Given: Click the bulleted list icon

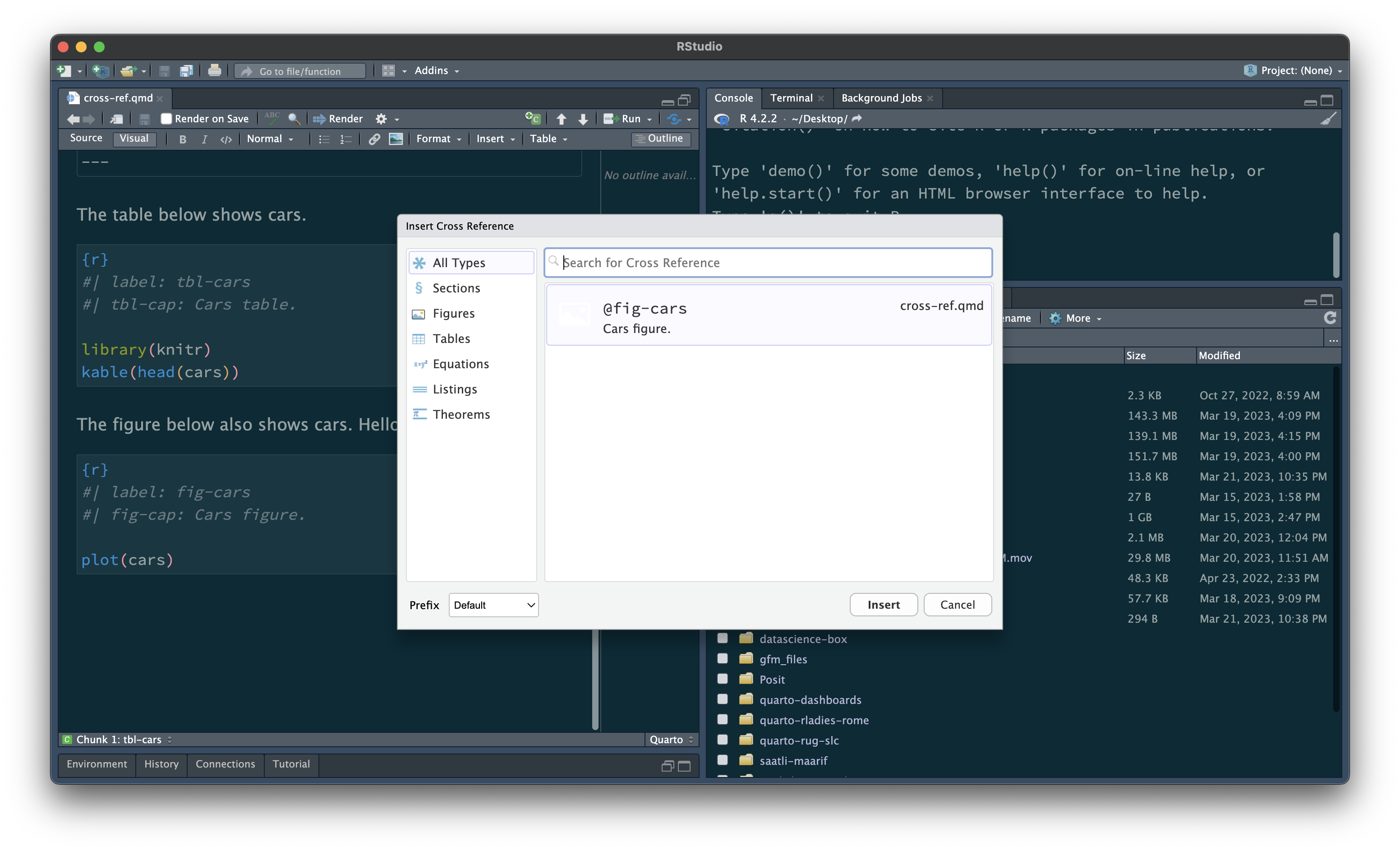Looking at the screenshot, I should click(x=324, y=139).
